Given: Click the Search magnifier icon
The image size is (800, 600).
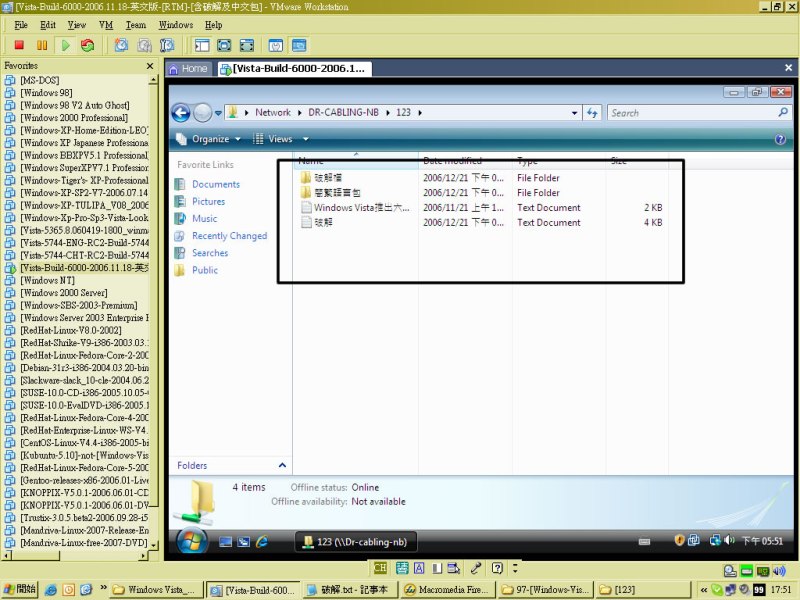Looking at the screenshot, I should click(783, 112).
